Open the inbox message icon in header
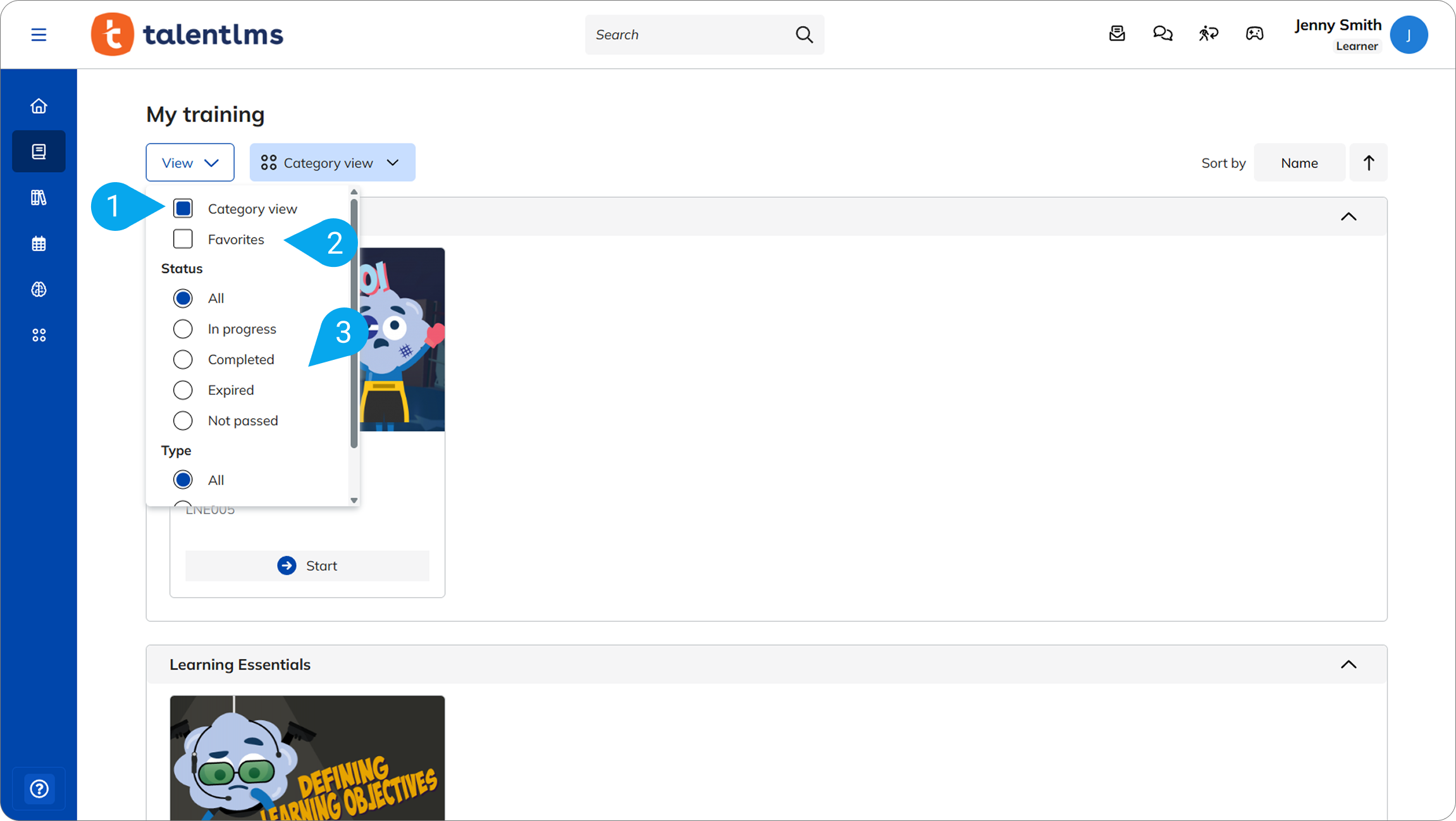Image resolution: width=1456 pixels, height=821 pixels. click(1116, 34)
